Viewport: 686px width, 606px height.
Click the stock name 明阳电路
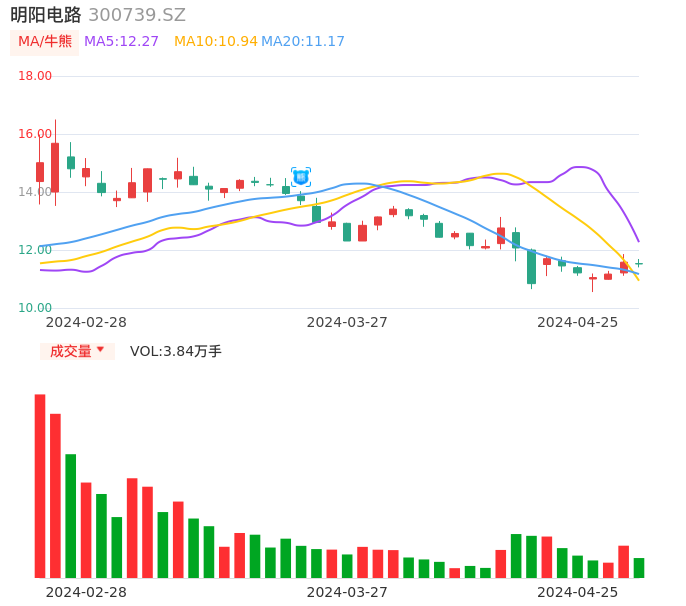46,15
